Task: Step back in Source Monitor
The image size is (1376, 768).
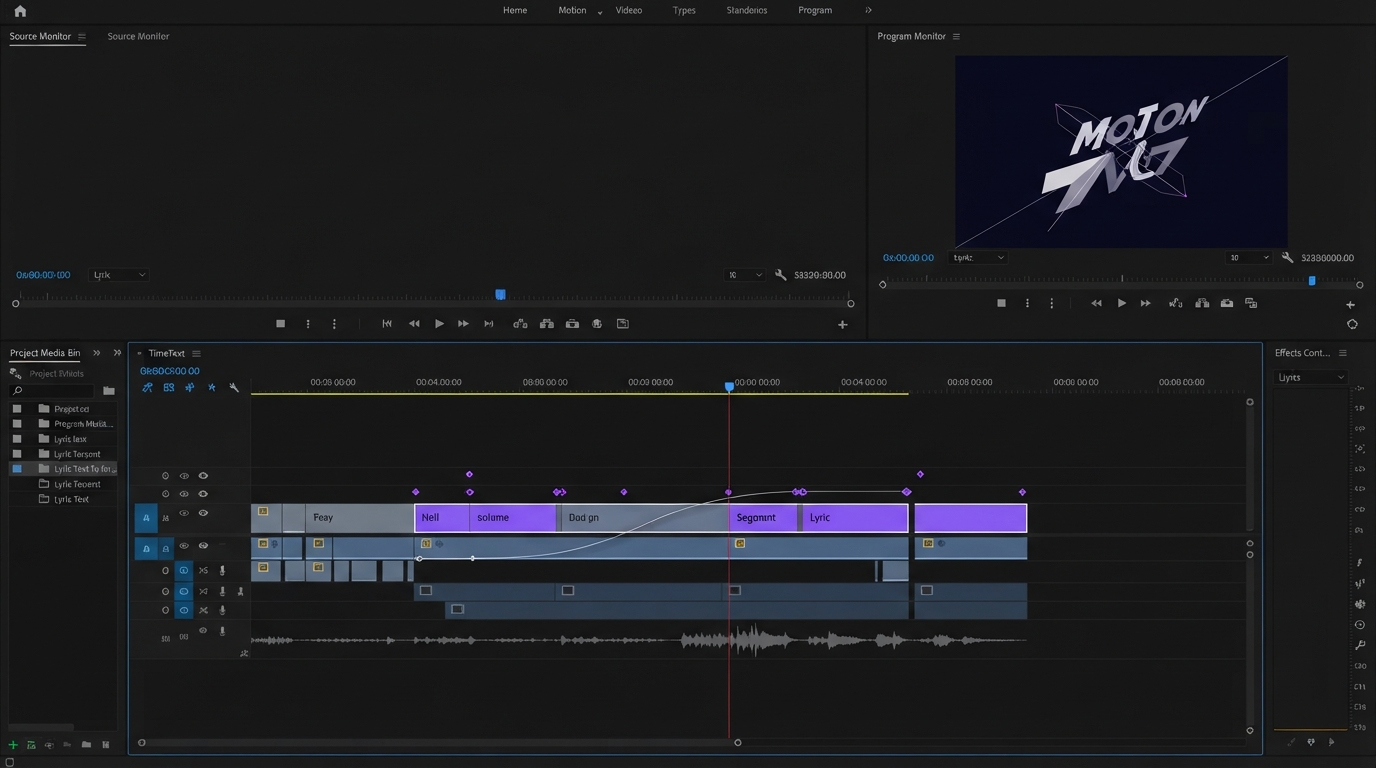Action: (x=414, y=324)
